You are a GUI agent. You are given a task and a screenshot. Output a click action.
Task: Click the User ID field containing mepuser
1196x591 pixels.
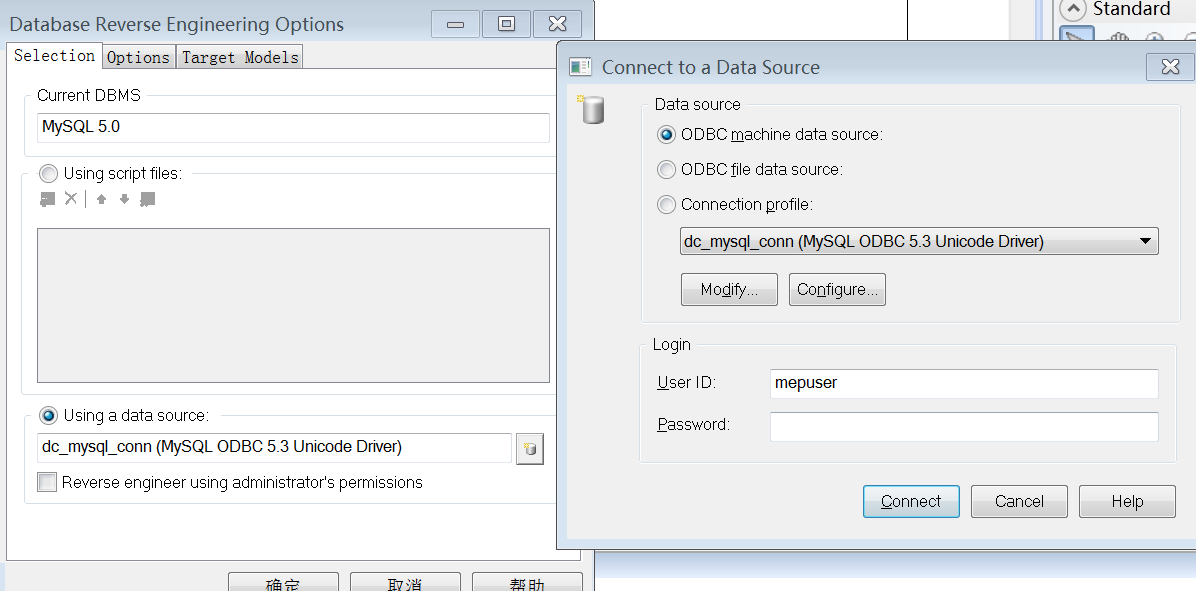964,384
